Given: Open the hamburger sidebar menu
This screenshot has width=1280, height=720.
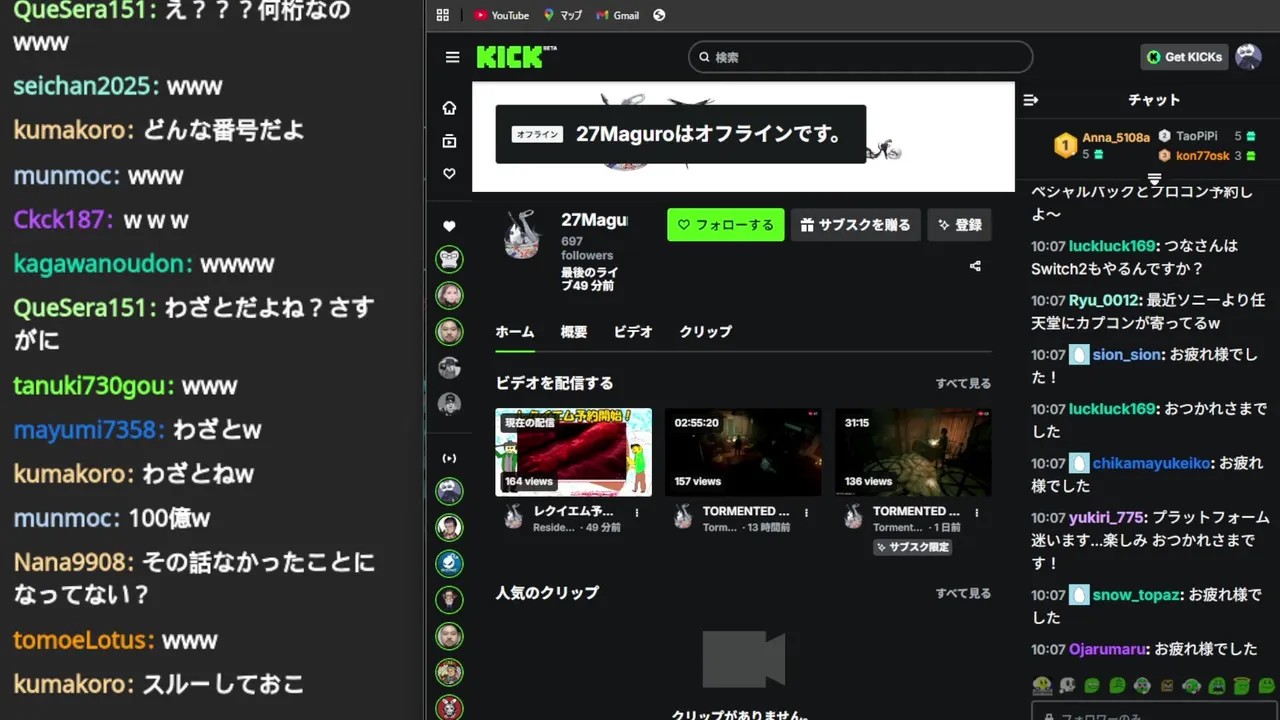Looking at the screenshot, I should pyautogui.click(x=452, y=57).
